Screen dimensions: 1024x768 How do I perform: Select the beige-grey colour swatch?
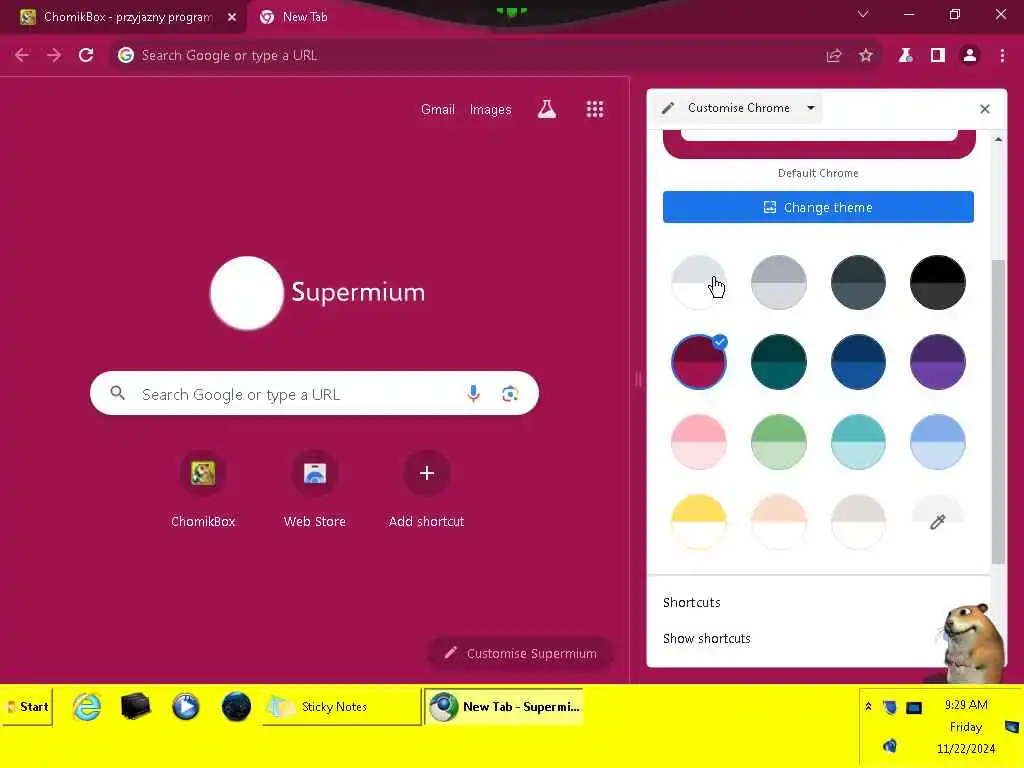pyautogui.click(x=858, y=522)
